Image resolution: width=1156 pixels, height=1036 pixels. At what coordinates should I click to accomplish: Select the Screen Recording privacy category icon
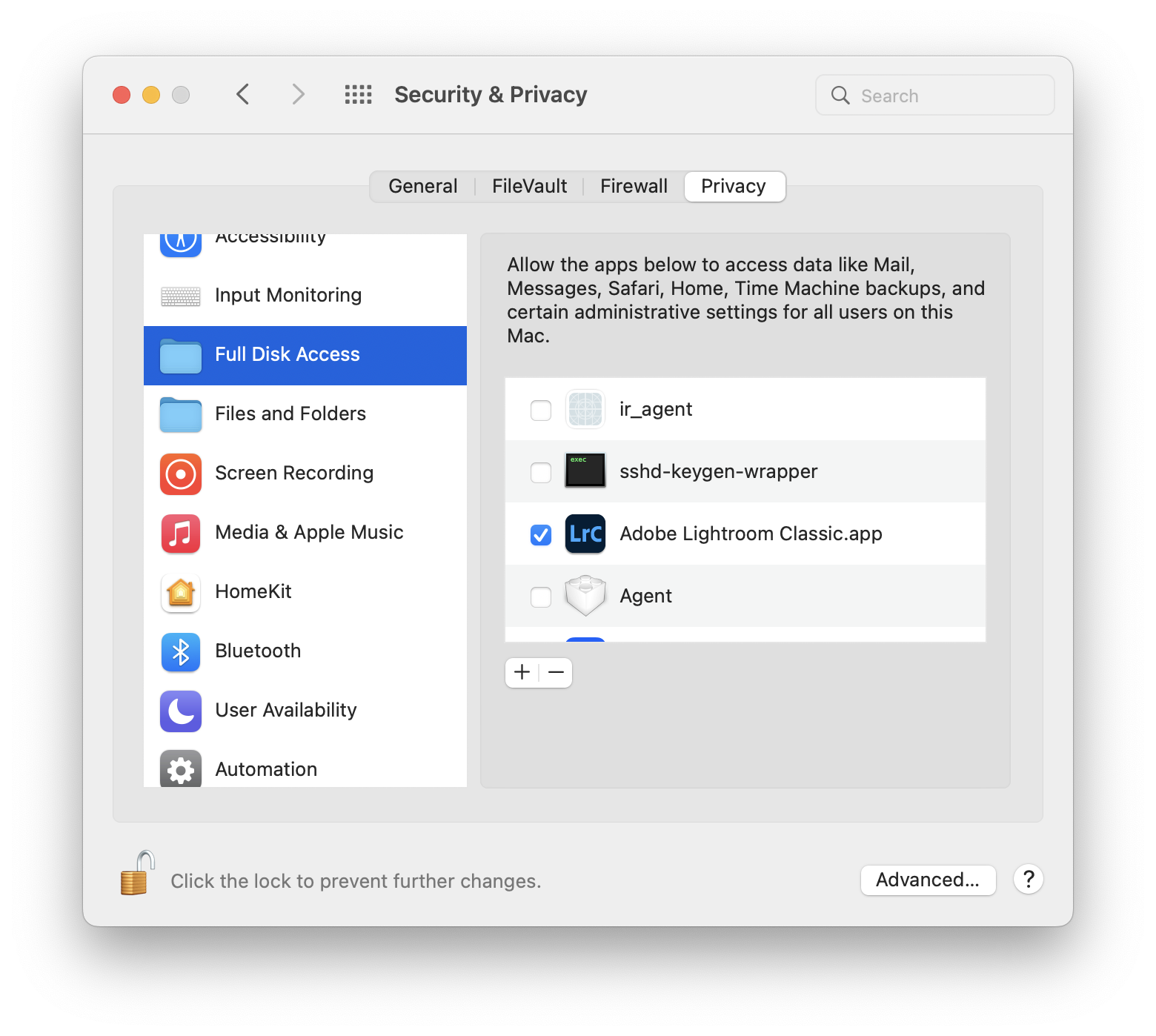(179, 474)
